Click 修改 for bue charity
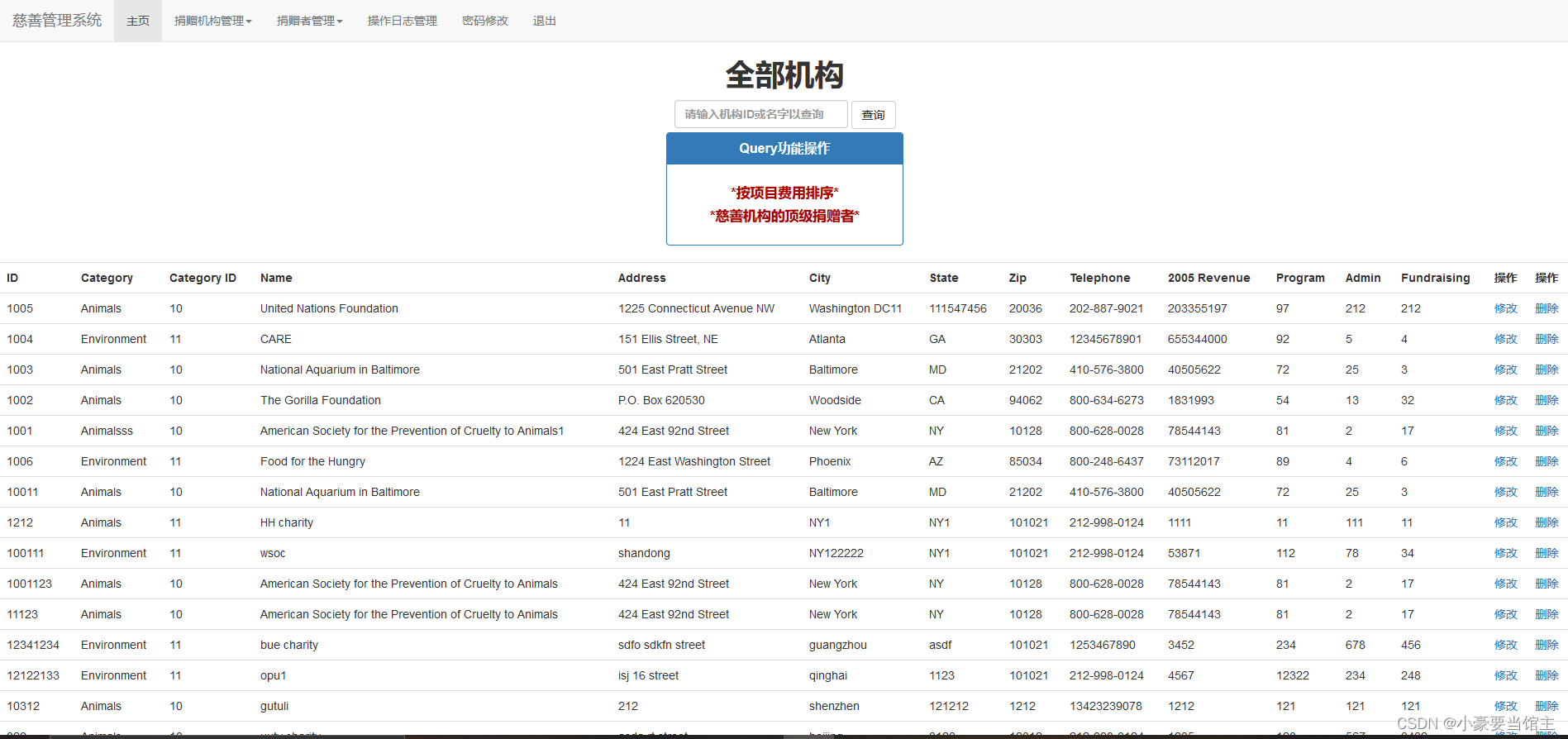Image resolution: width=1568 pixels, height=739 pixels. coord(1506,645)
